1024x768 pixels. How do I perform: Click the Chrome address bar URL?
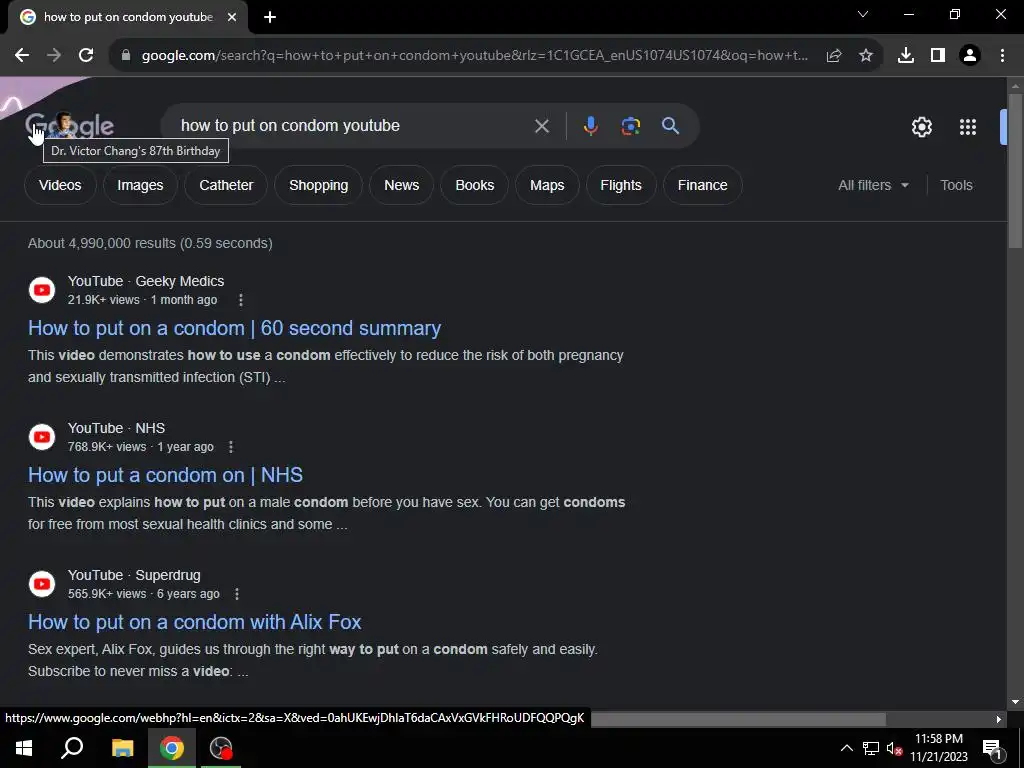(475, 56)
